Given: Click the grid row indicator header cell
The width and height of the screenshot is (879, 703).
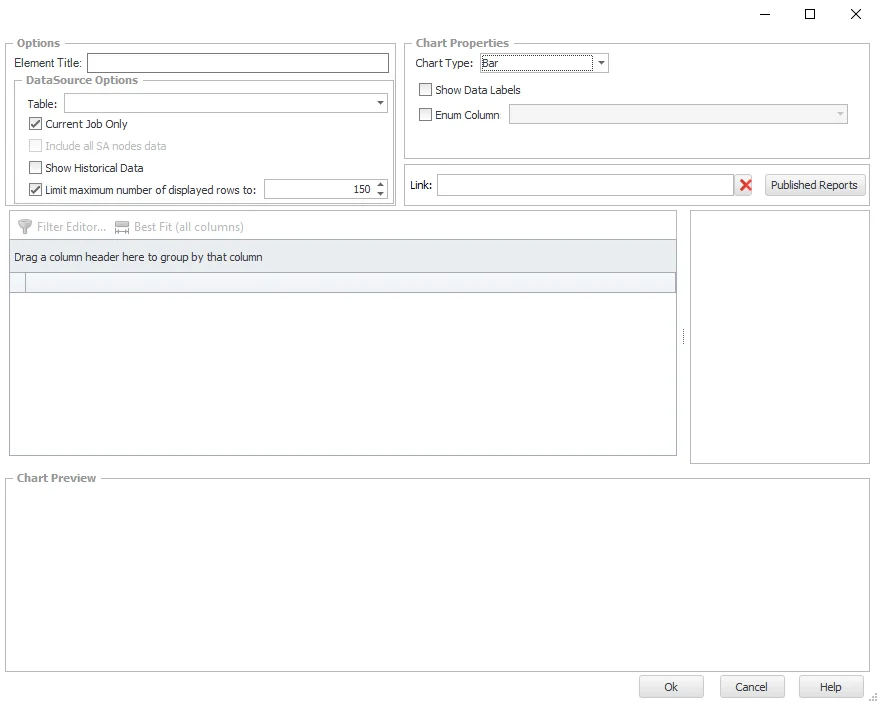Looking at the screenshot, I should pos(18,283).
